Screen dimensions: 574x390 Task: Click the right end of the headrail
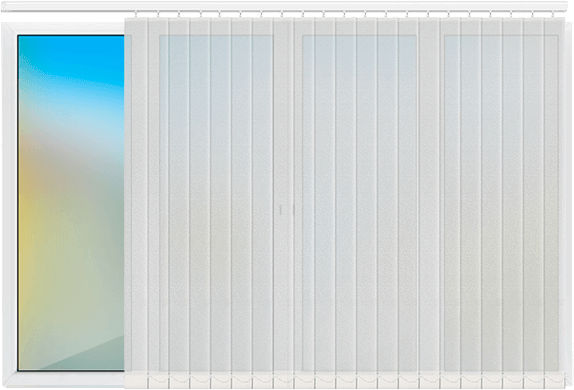point(560,7)
